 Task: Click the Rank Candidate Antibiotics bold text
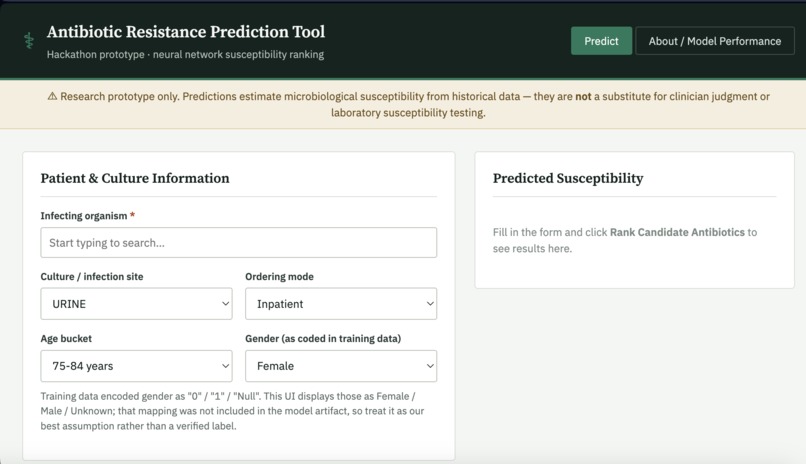[677, 232]
